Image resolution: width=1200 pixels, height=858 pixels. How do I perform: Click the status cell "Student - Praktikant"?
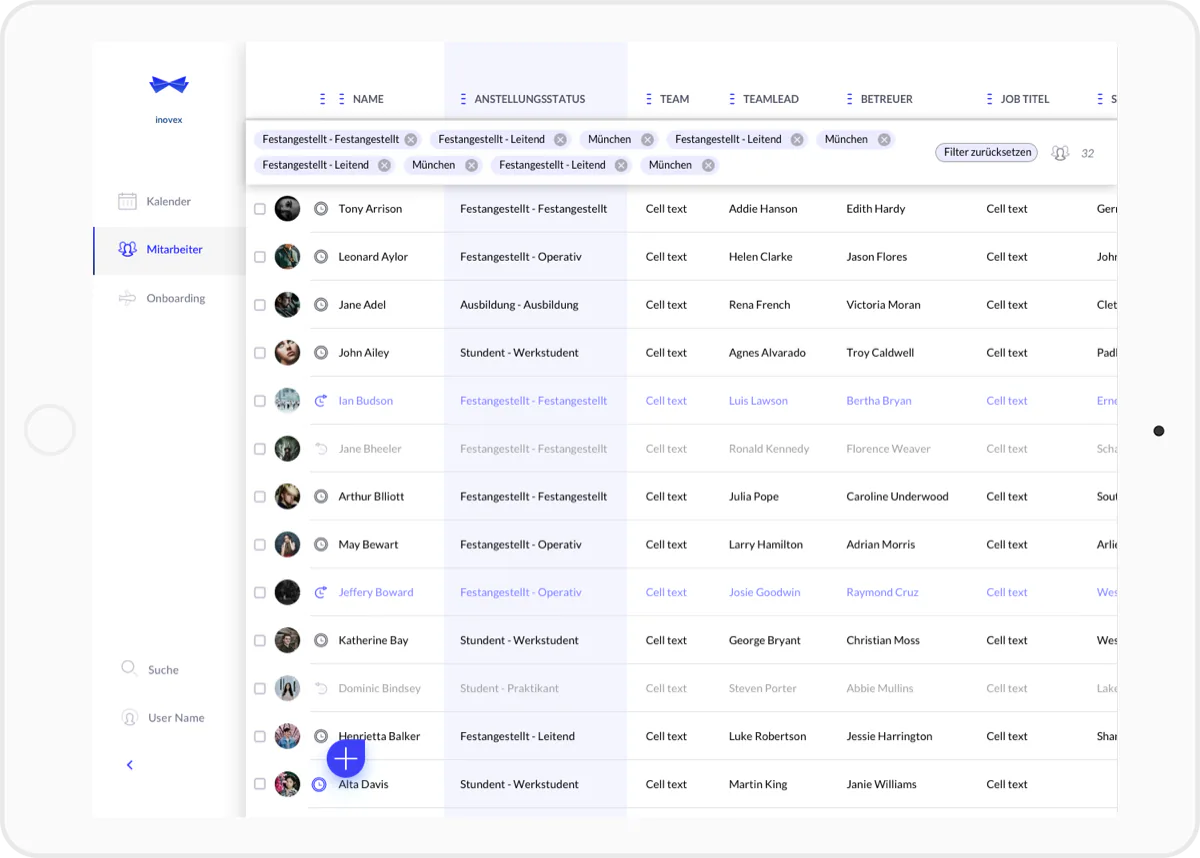(x=509, y=689)
